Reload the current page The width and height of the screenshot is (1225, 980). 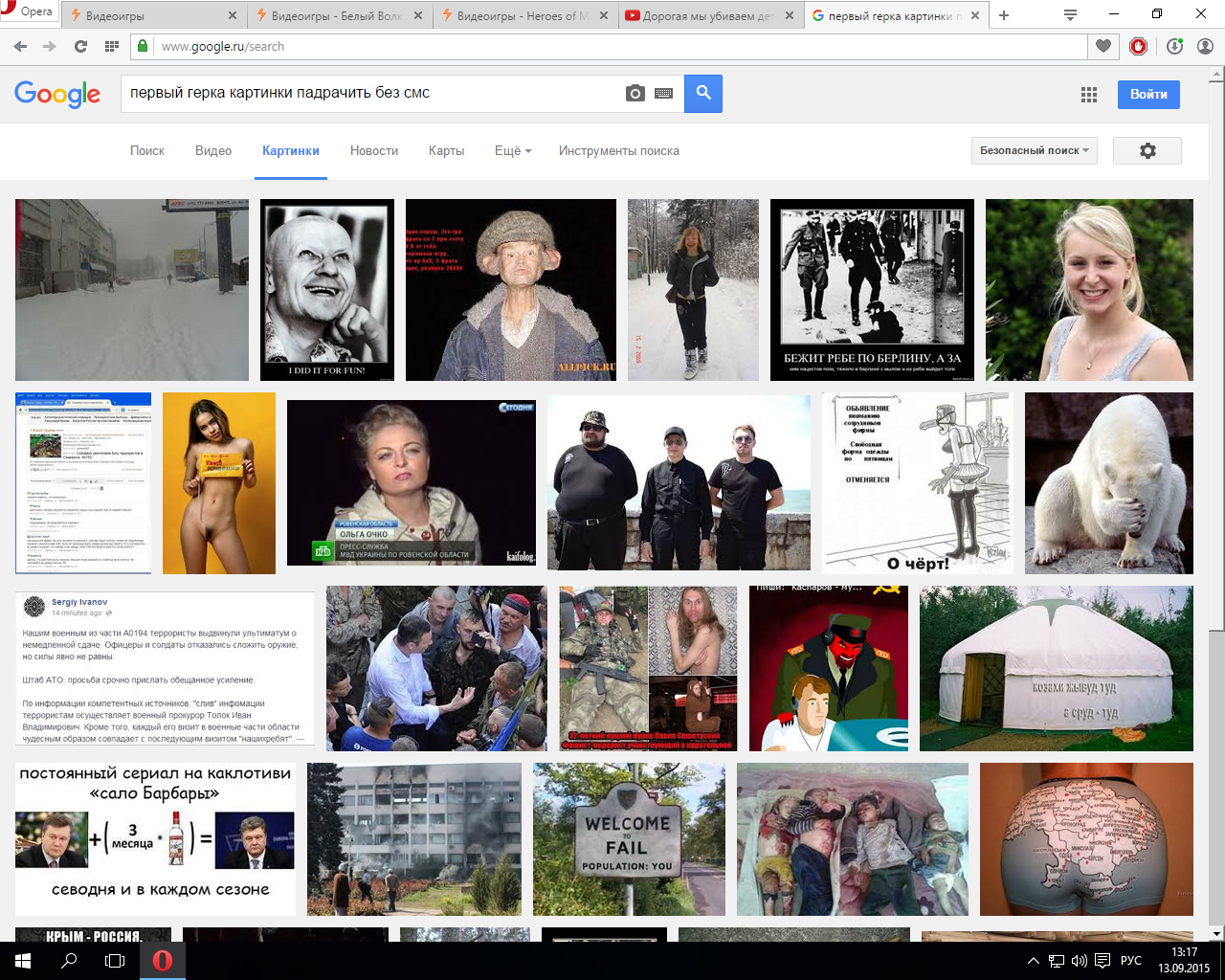pyautogui.click(x=80, y=46)
